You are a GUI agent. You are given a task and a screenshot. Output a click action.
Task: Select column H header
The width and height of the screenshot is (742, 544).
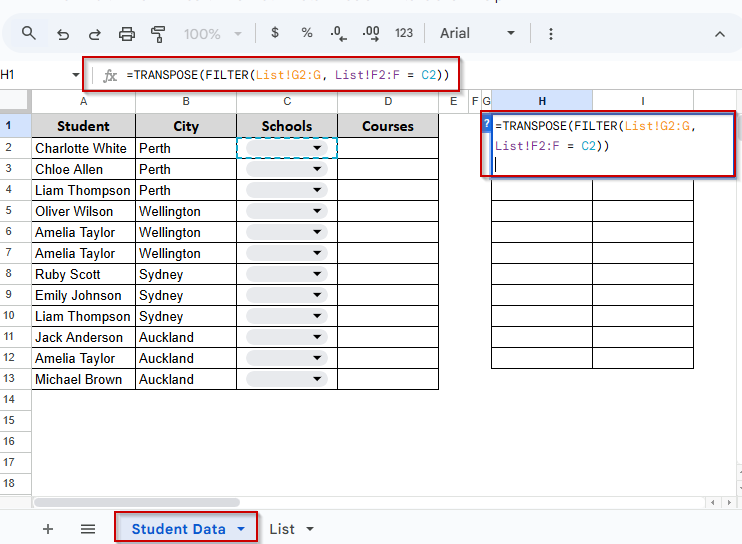542,101
